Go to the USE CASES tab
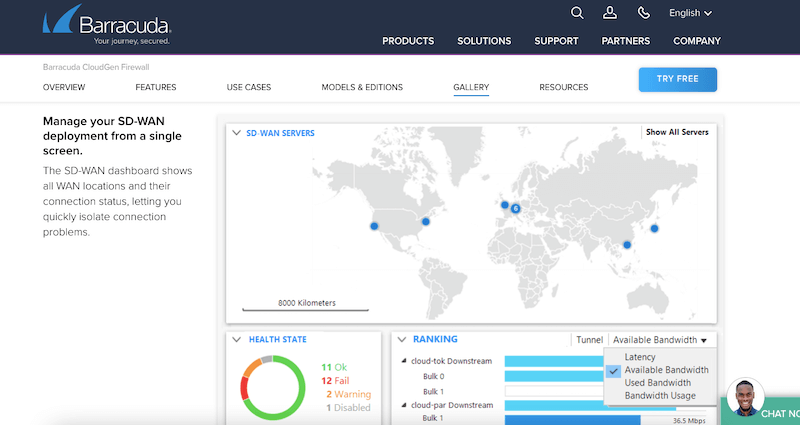 point(249,87)
